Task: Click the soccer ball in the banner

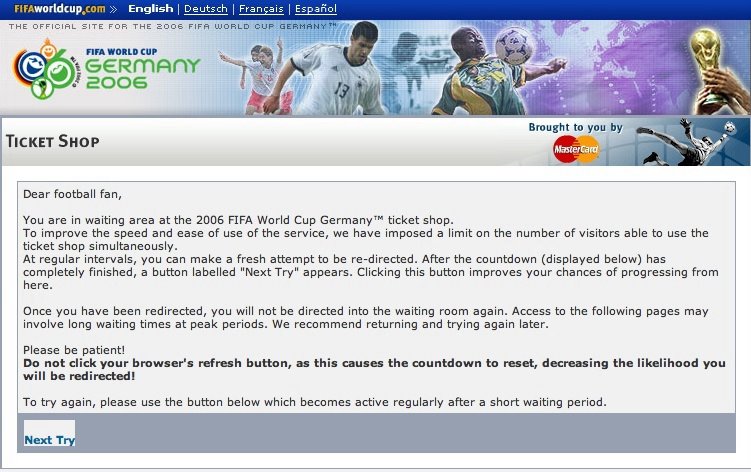Action: pos(513,45)
